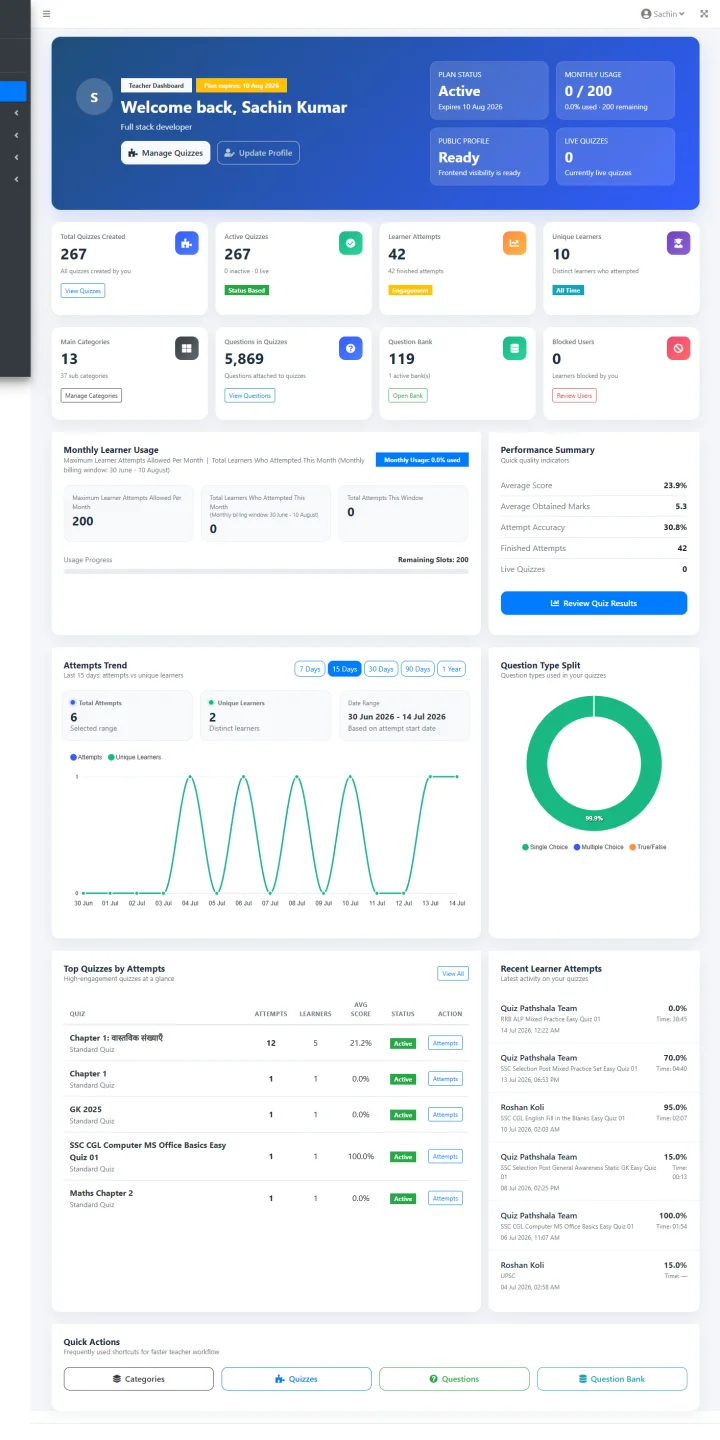This screenshot has height=1440, width=720.
Task: Open the Sachin user dropdown
Action: coord(663,14)
